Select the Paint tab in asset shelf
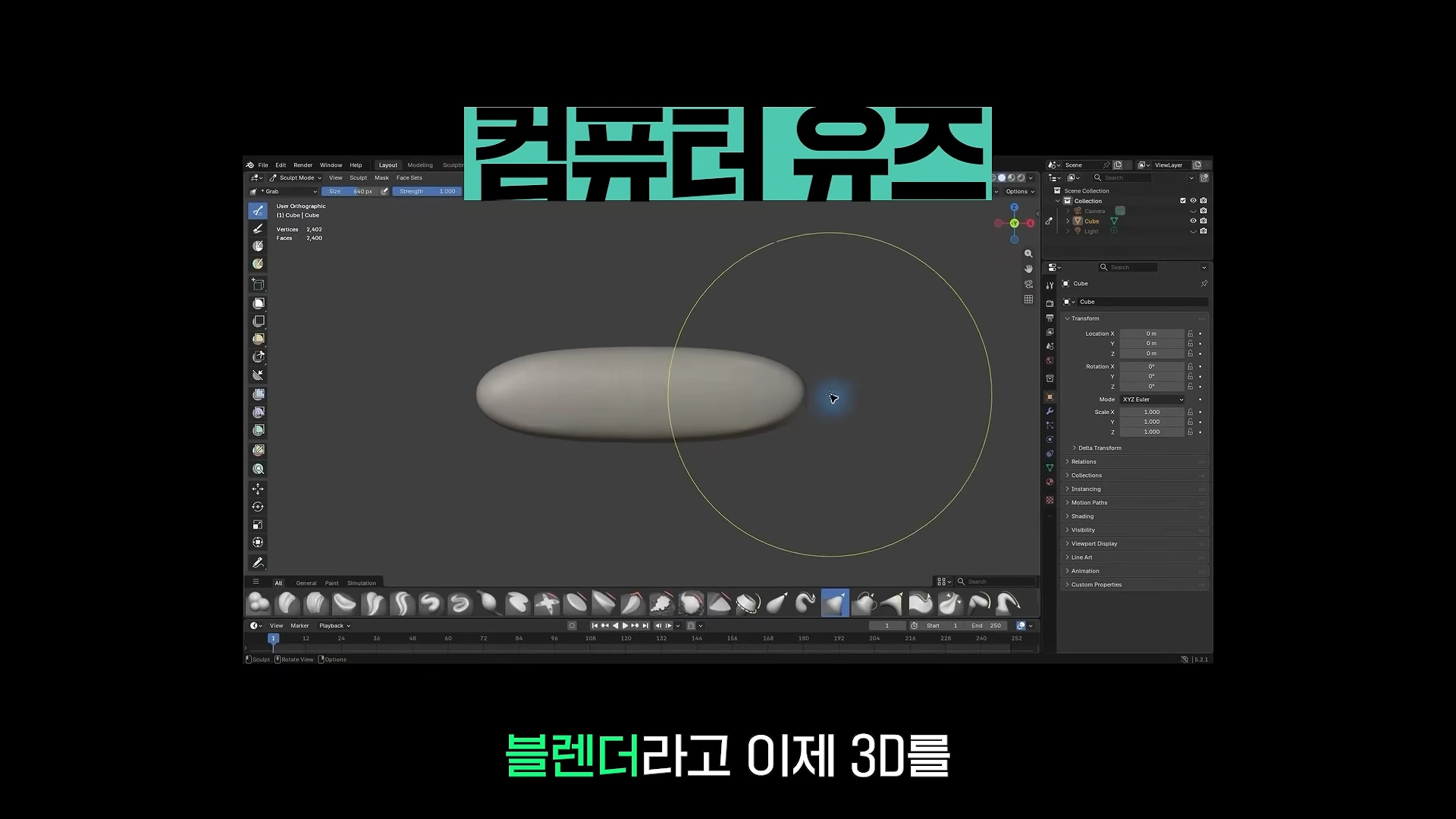Image resolution: width=1456 pixels, height=819 pixels. (332, 583)
